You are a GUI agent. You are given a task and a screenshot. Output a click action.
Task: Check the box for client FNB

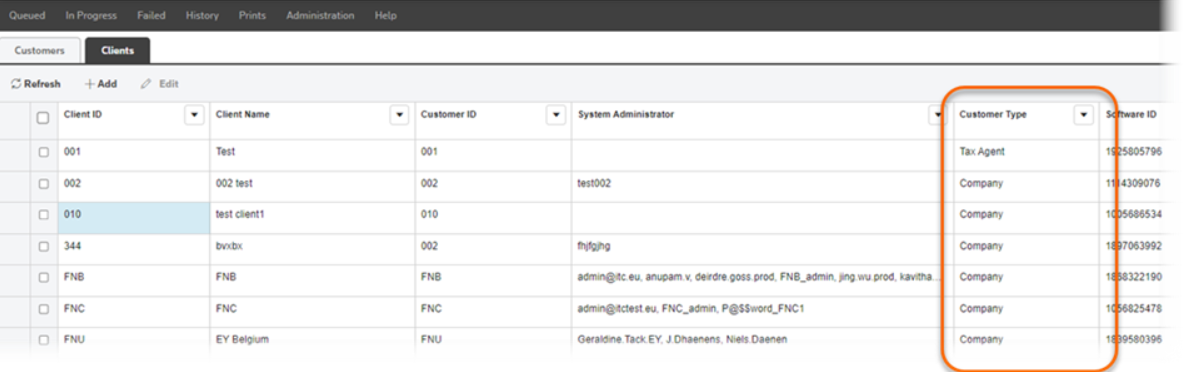(x=43, y=277)
